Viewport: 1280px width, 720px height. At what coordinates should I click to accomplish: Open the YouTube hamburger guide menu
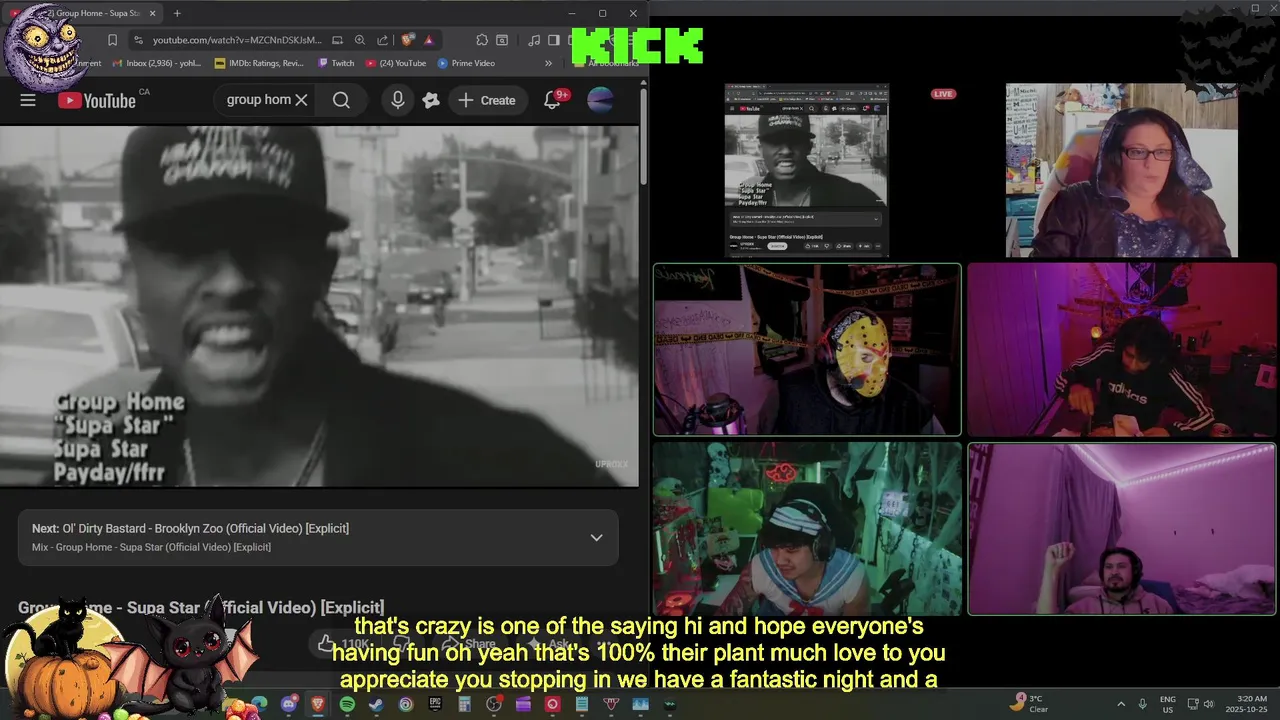[28, 100]
